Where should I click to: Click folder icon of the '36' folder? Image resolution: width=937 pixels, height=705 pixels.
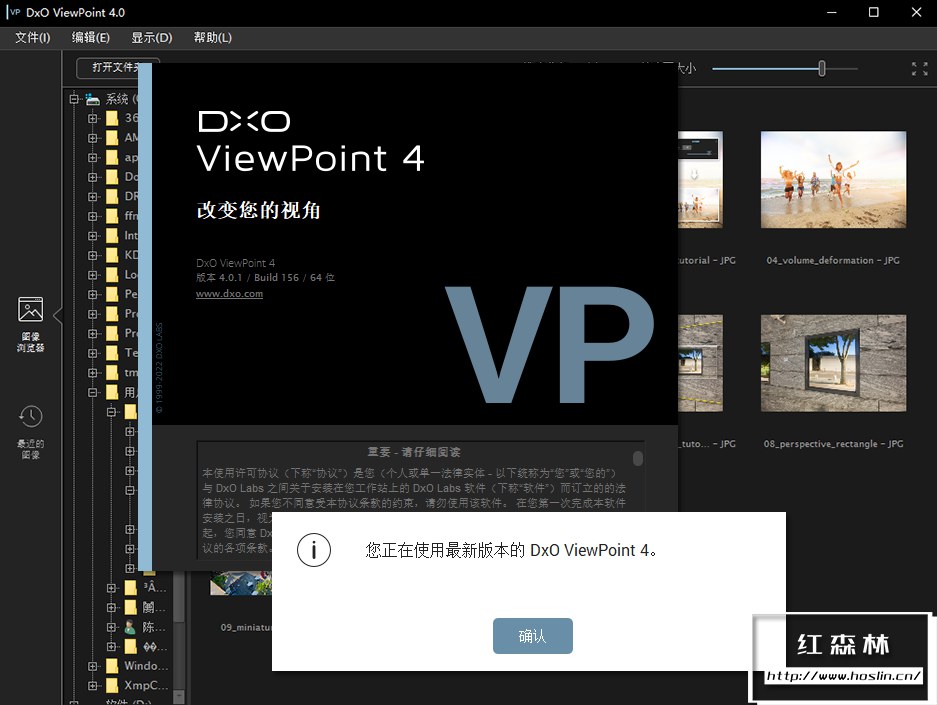pos(112,118)
